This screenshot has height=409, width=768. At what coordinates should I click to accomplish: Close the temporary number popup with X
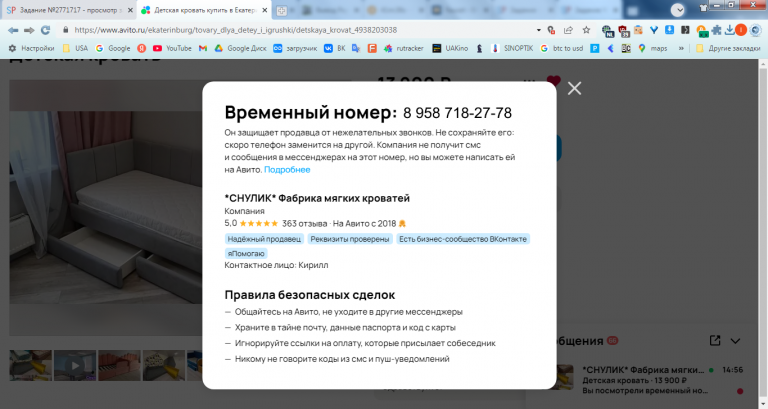click(x=574, y=88)
